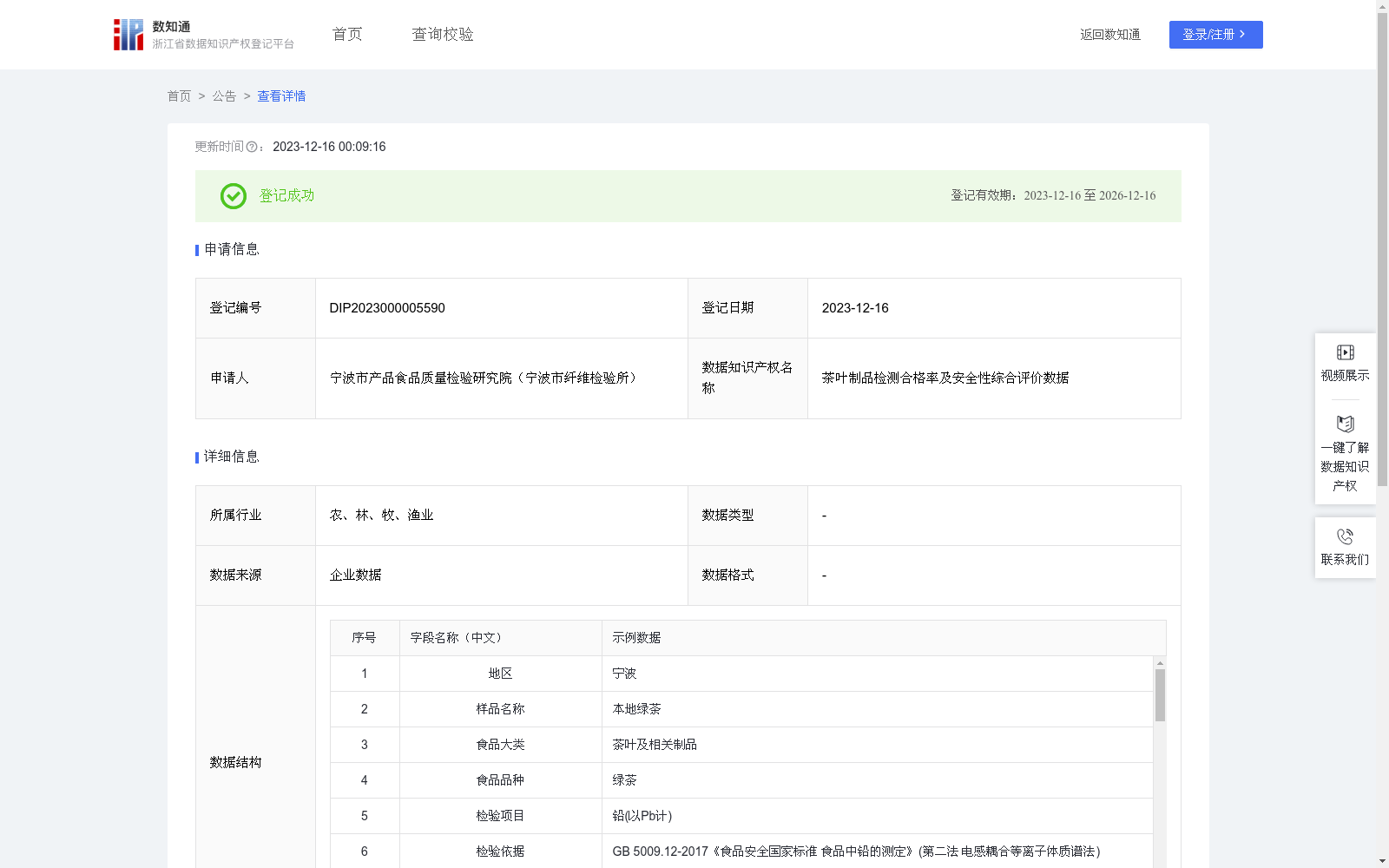Click the 联系我们 label text
The height and width of the screenshot is (868, 1389).
pyautogui.click(x=1345, y=560)
